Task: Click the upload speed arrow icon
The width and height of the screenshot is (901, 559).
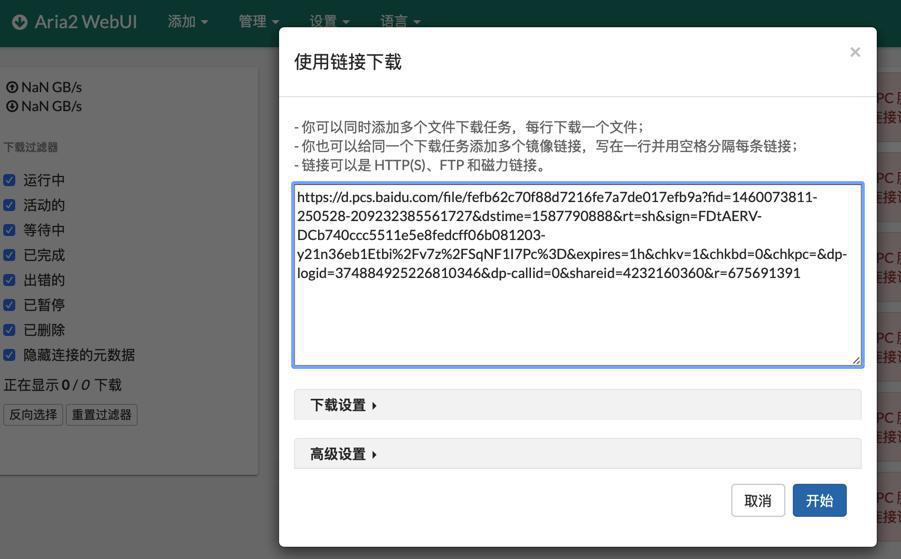Action: (12, 87)
